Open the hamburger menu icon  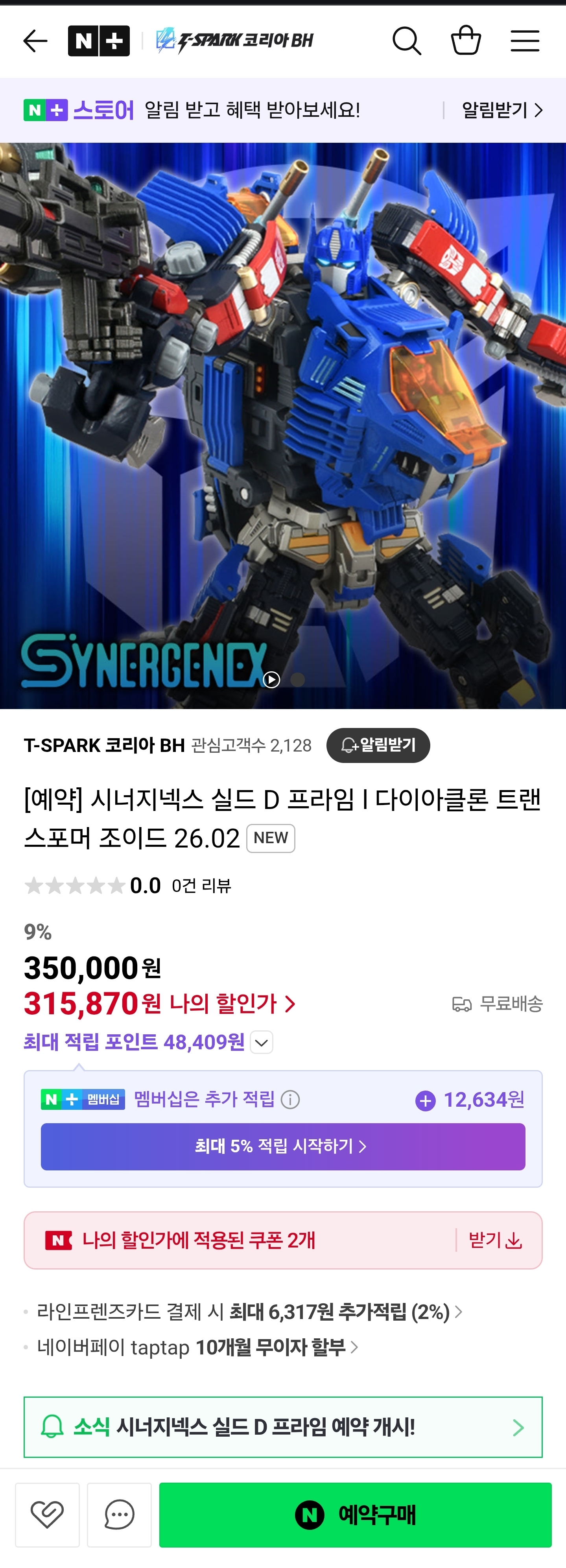525,41
